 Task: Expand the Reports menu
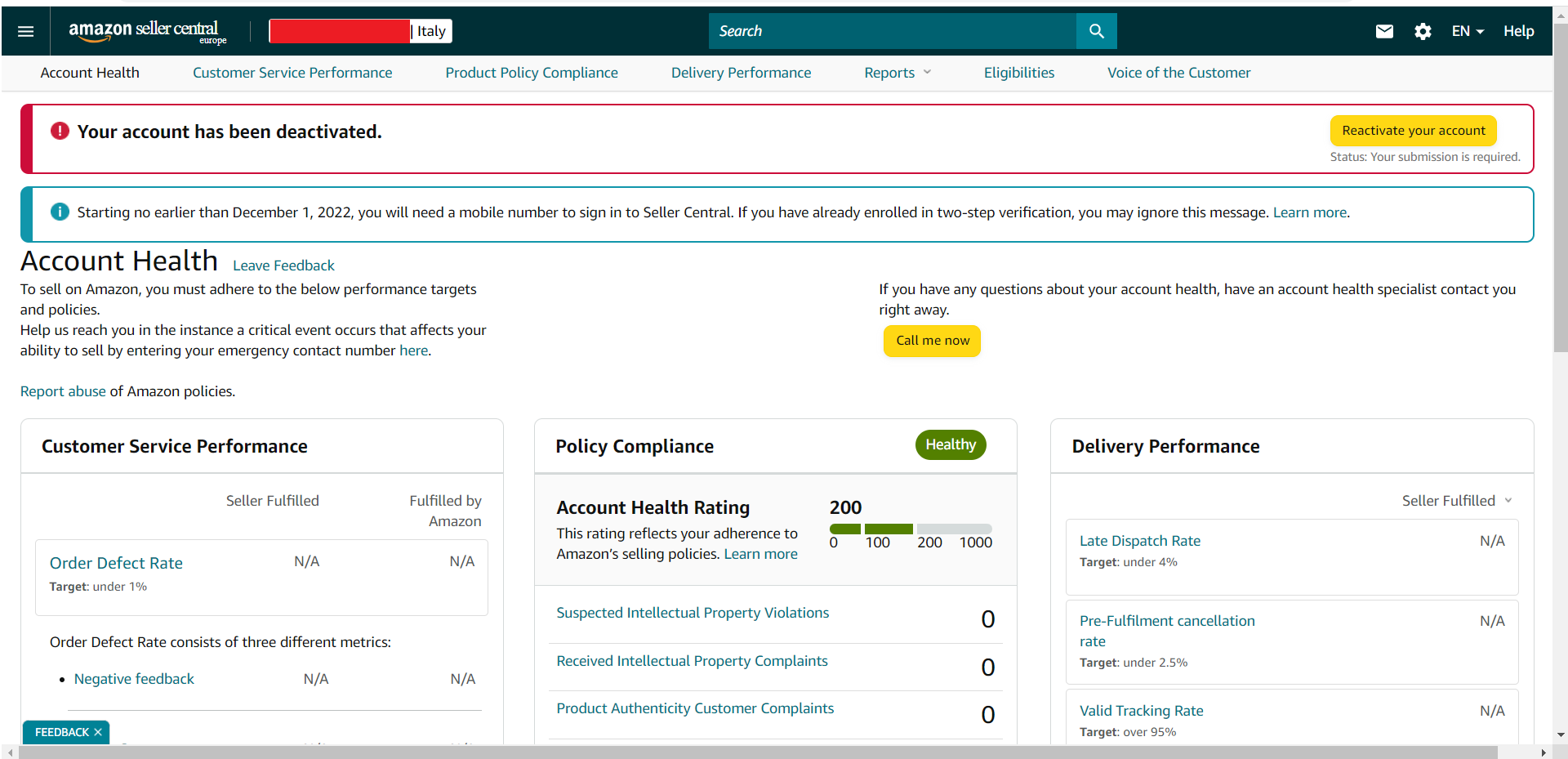click(898, 73)
